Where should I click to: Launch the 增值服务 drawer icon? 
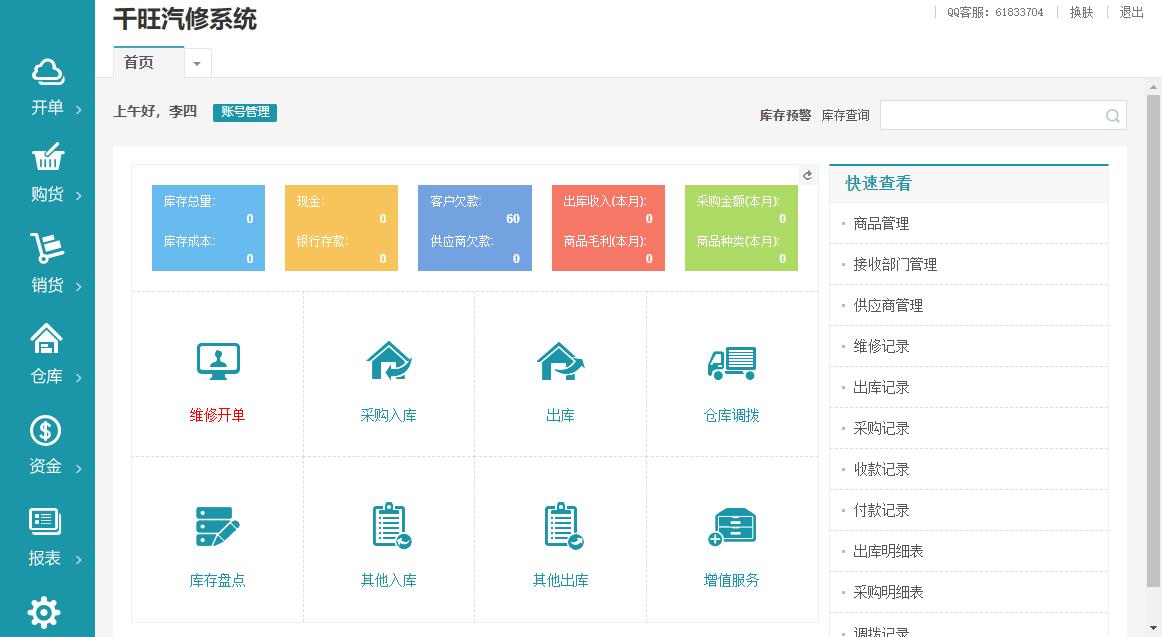[731, 527]
